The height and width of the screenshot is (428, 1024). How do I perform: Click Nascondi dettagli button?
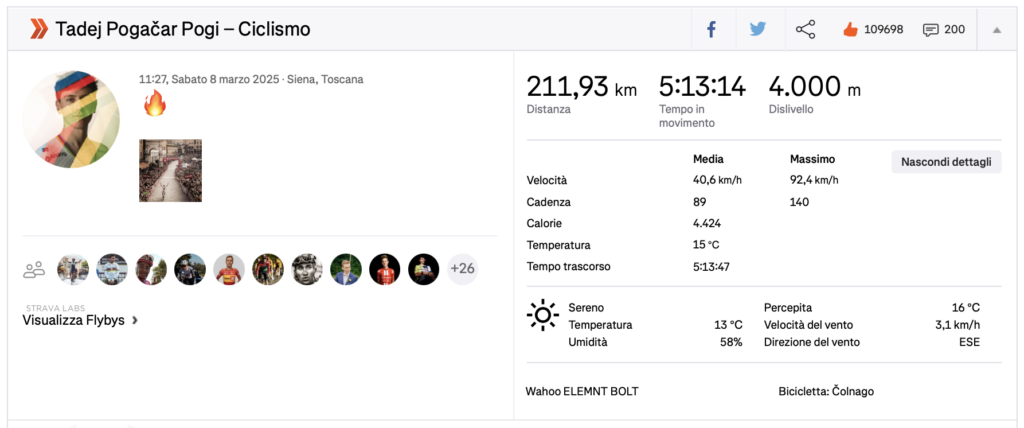tap(945, 162)
